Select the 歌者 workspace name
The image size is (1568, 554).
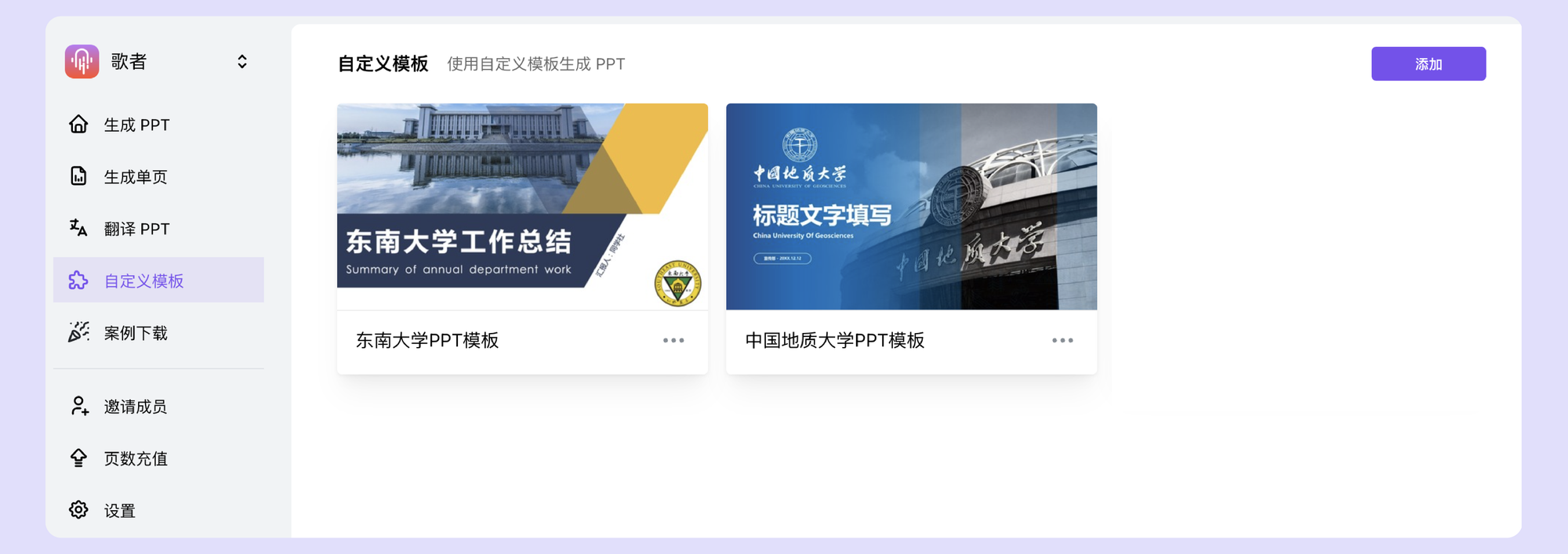click(129, 62)
